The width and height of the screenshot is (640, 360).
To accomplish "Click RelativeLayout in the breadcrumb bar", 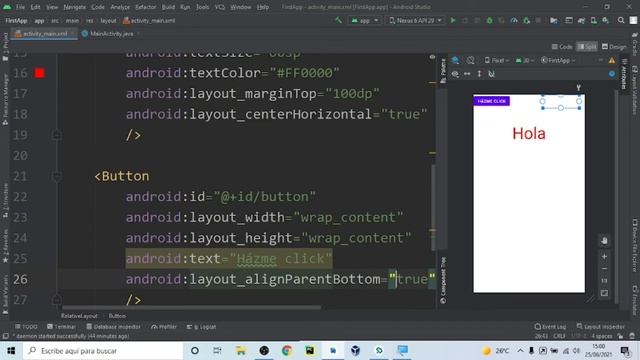I will pos(79,316).
